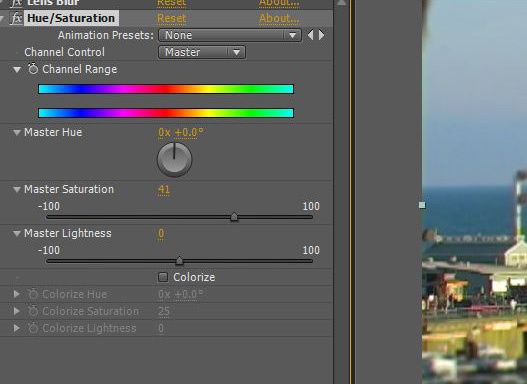Open the Animation Presets dropdown
Image resolution: width=527 pixels, height=384 pixels.
tap(230, 35)
